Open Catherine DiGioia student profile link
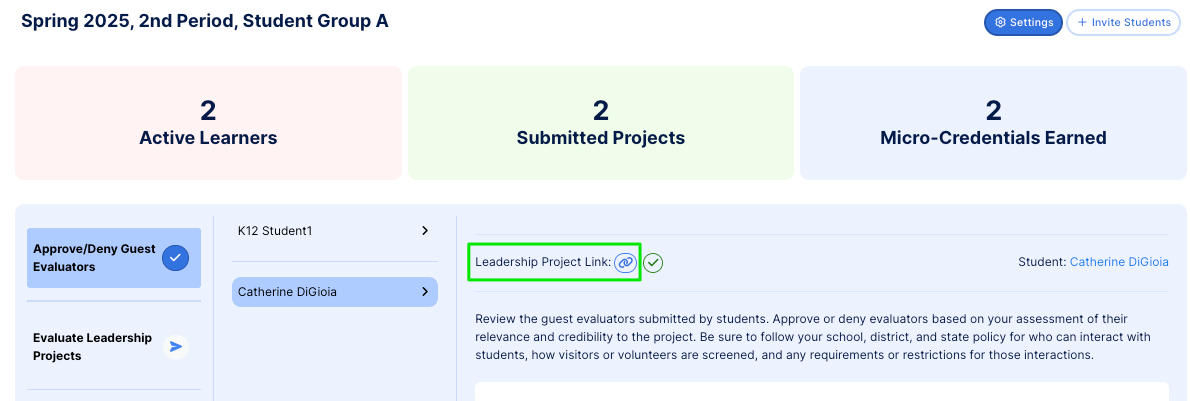This screenshot has width=1190, height=401. click(x=1118, y=262)
